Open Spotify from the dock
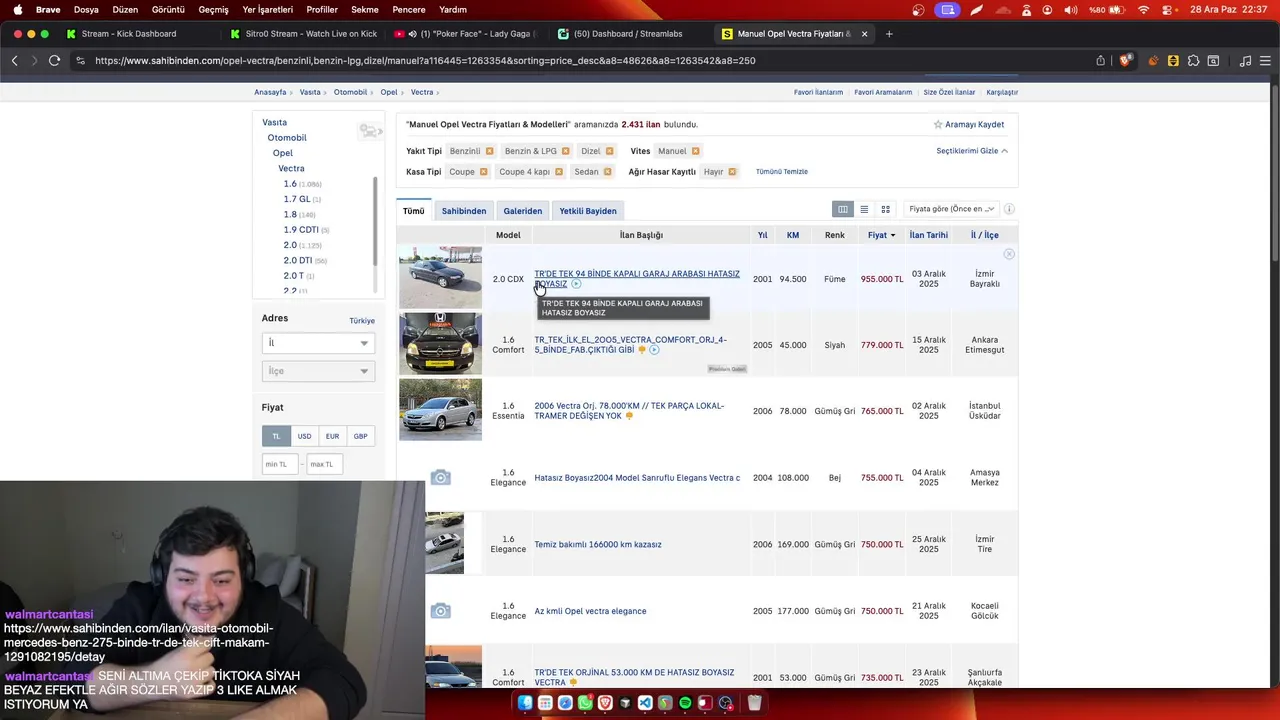The height and width of the screenshot is (720, 1280). (x=685, y=703)
